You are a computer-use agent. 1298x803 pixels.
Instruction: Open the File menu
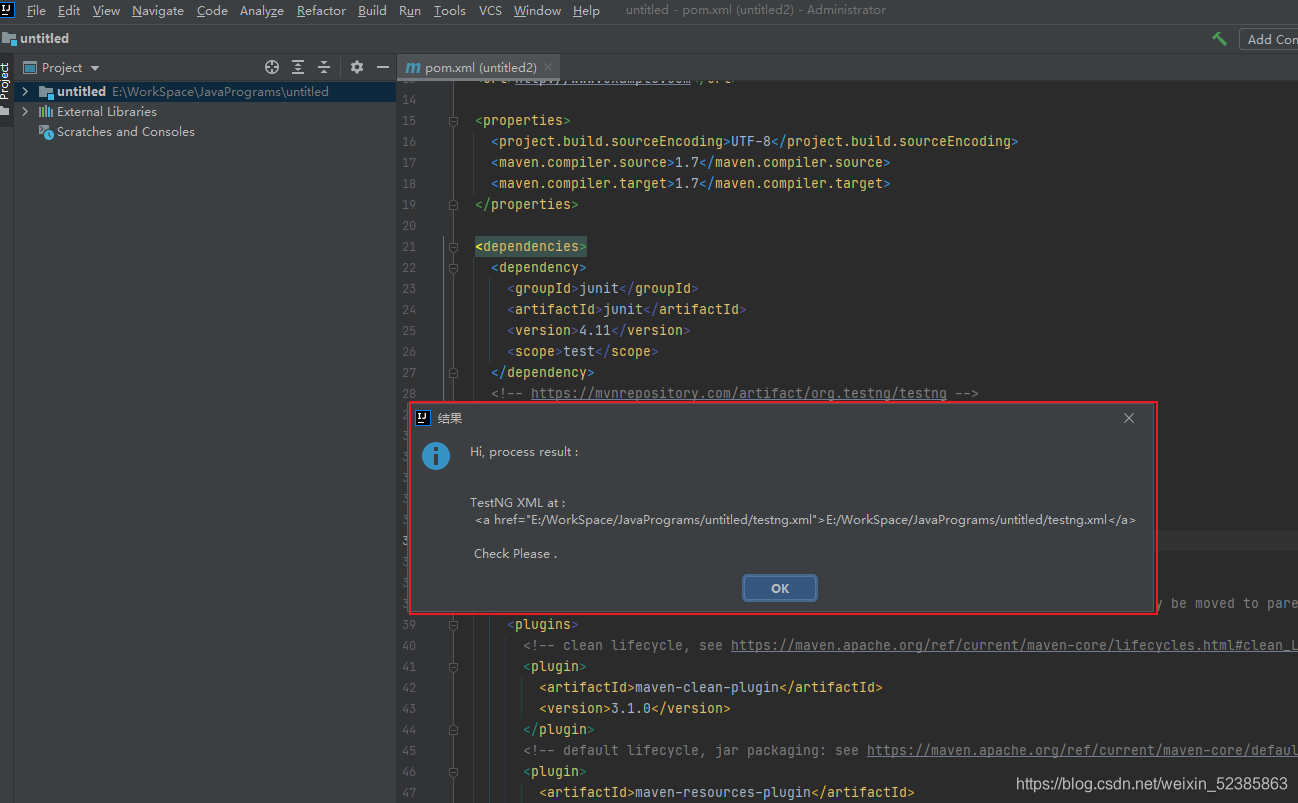coord(36,10)
